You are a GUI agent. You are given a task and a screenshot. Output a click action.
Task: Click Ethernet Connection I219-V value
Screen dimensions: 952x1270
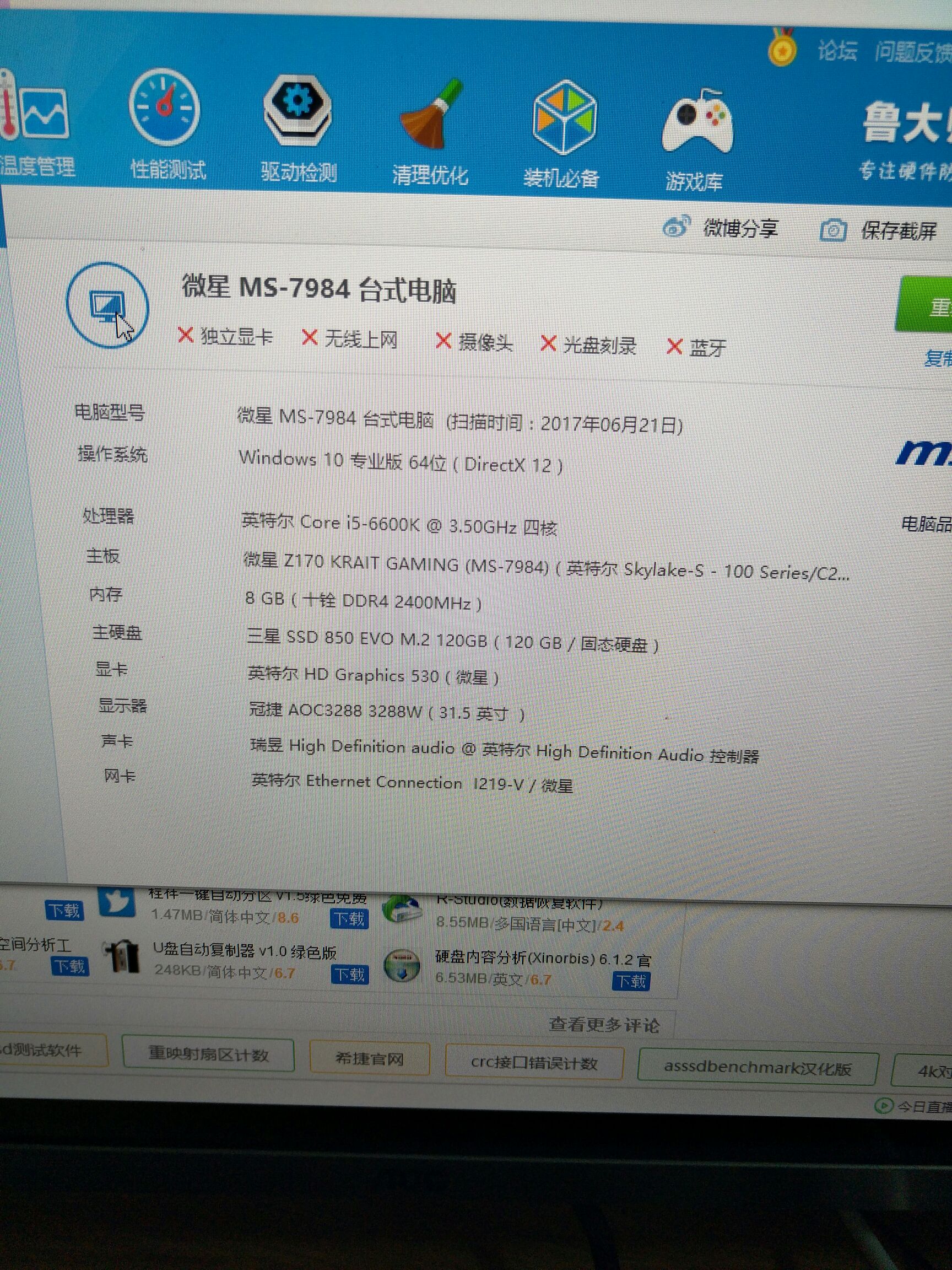coord(412,783)
